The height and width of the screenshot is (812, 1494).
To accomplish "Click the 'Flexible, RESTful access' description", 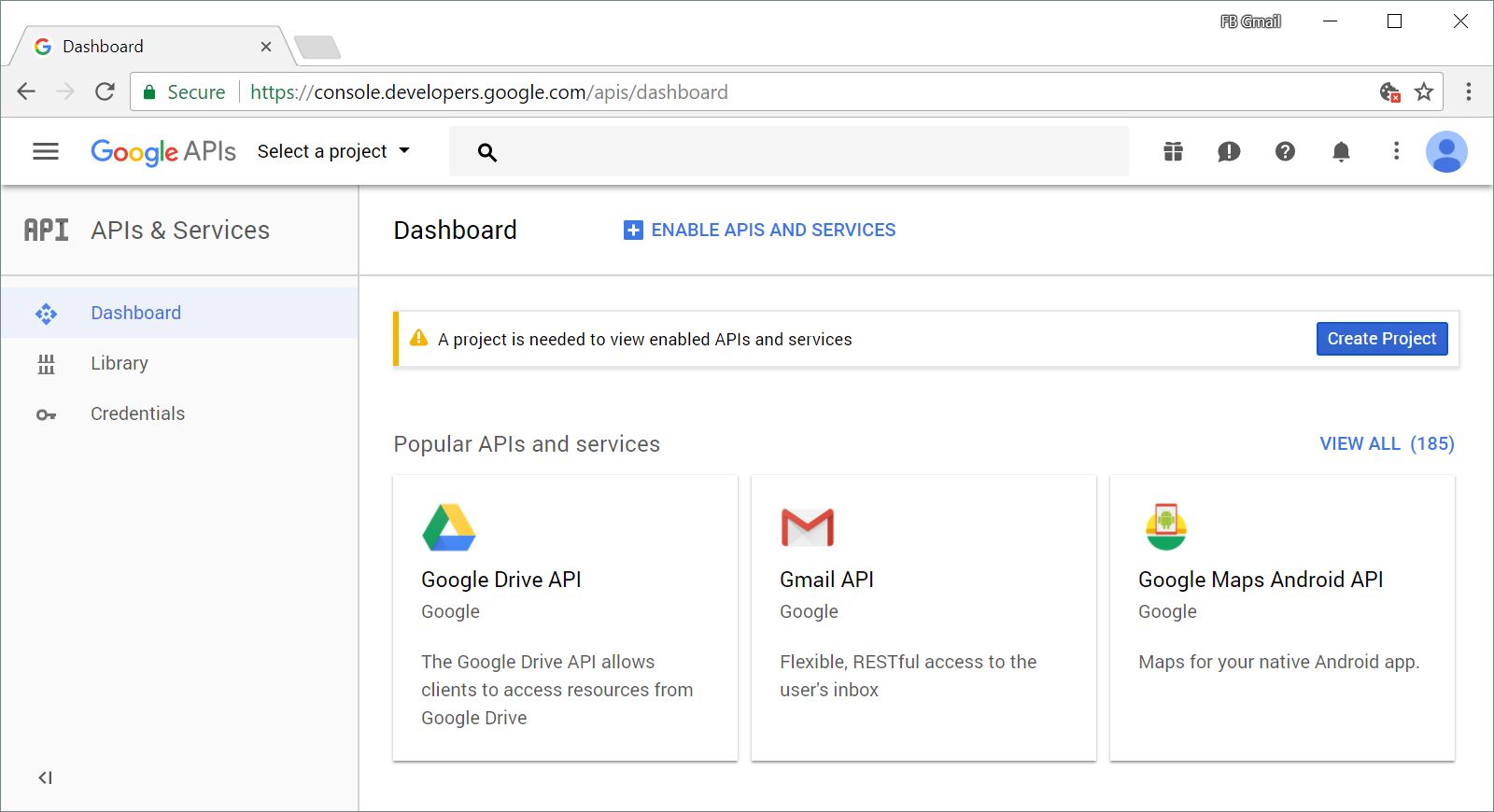I will point(909,676).
